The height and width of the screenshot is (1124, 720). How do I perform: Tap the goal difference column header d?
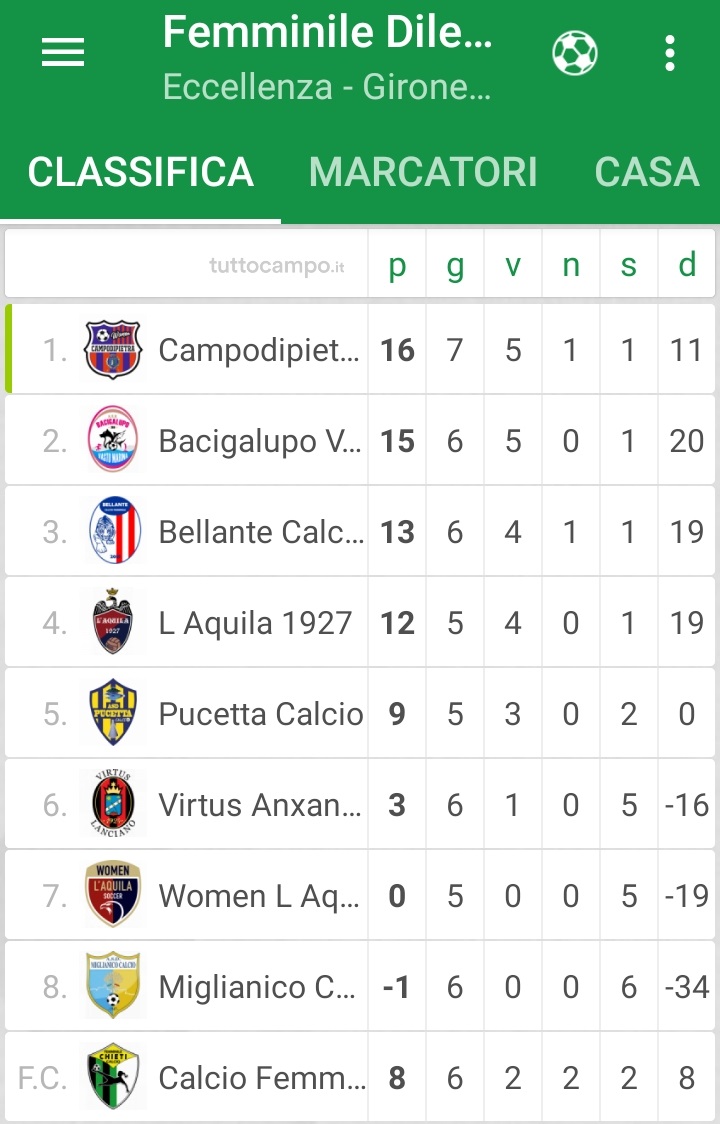(687, 264)
